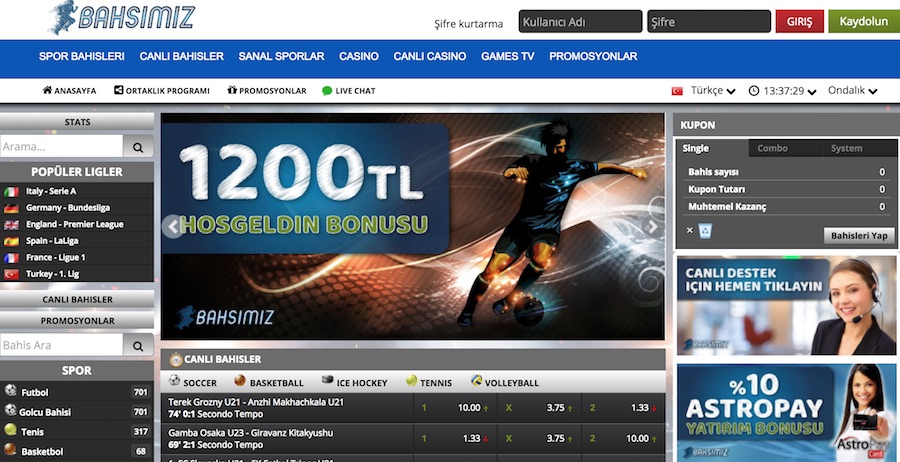The width and height of the screenshot is (900, 462).
Task: Open Sanal Sporlar menu
Action: coord(281,56)
